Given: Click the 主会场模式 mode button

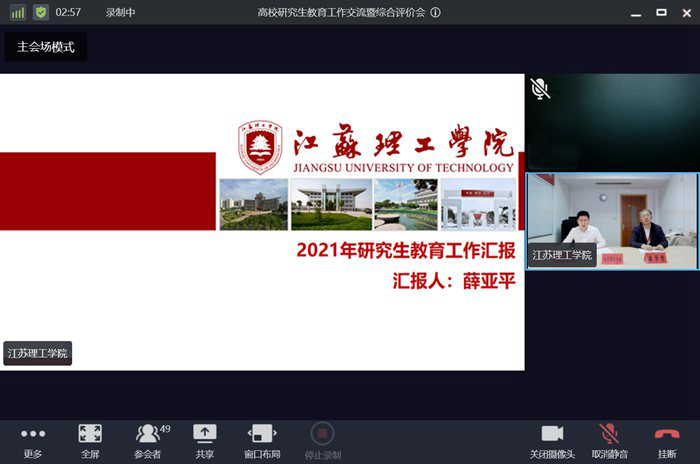Looking at the screenshot, I should click(x=46, y=46).
